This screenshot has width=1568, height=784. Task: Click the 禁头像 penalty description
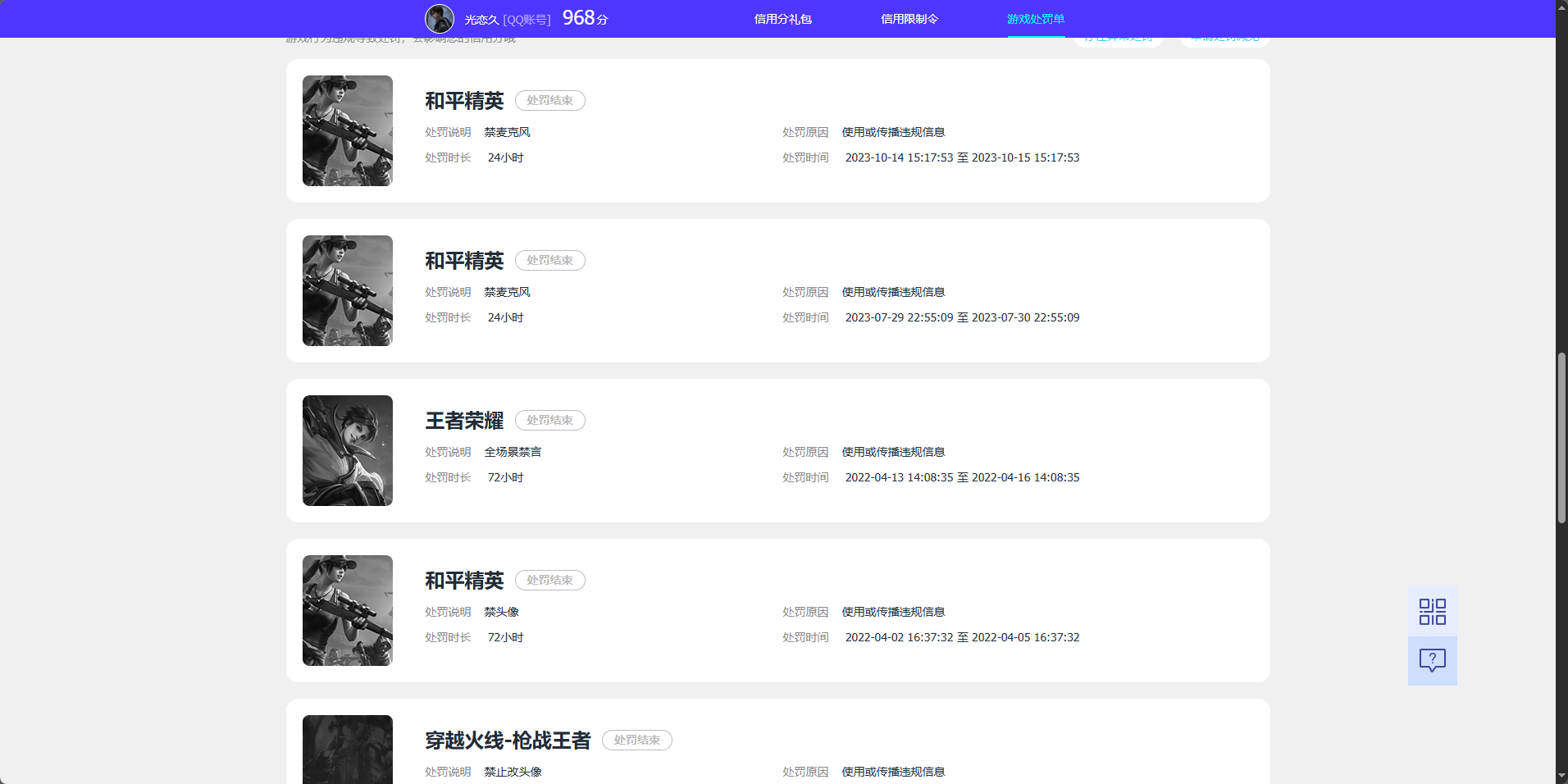click(x=501, y=612)
